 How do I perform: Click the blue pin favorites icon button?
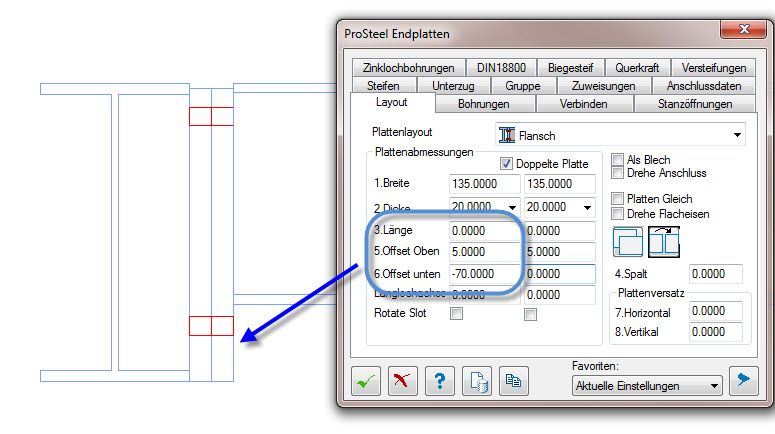(743, 381)
